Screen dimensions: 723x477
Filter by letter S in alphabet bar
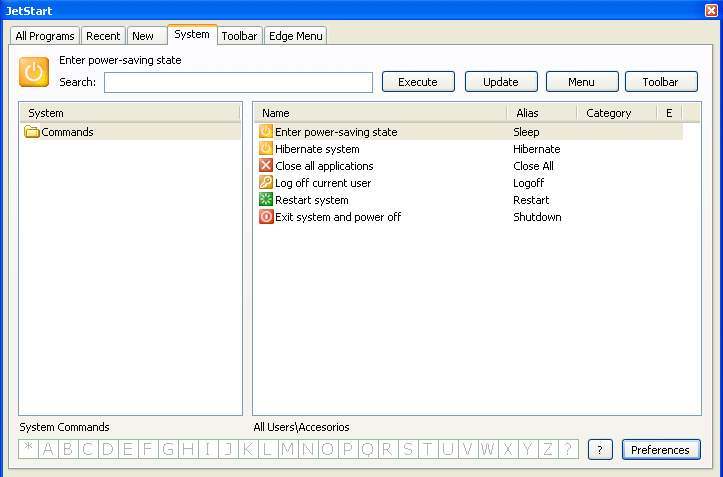pos(408,449)
